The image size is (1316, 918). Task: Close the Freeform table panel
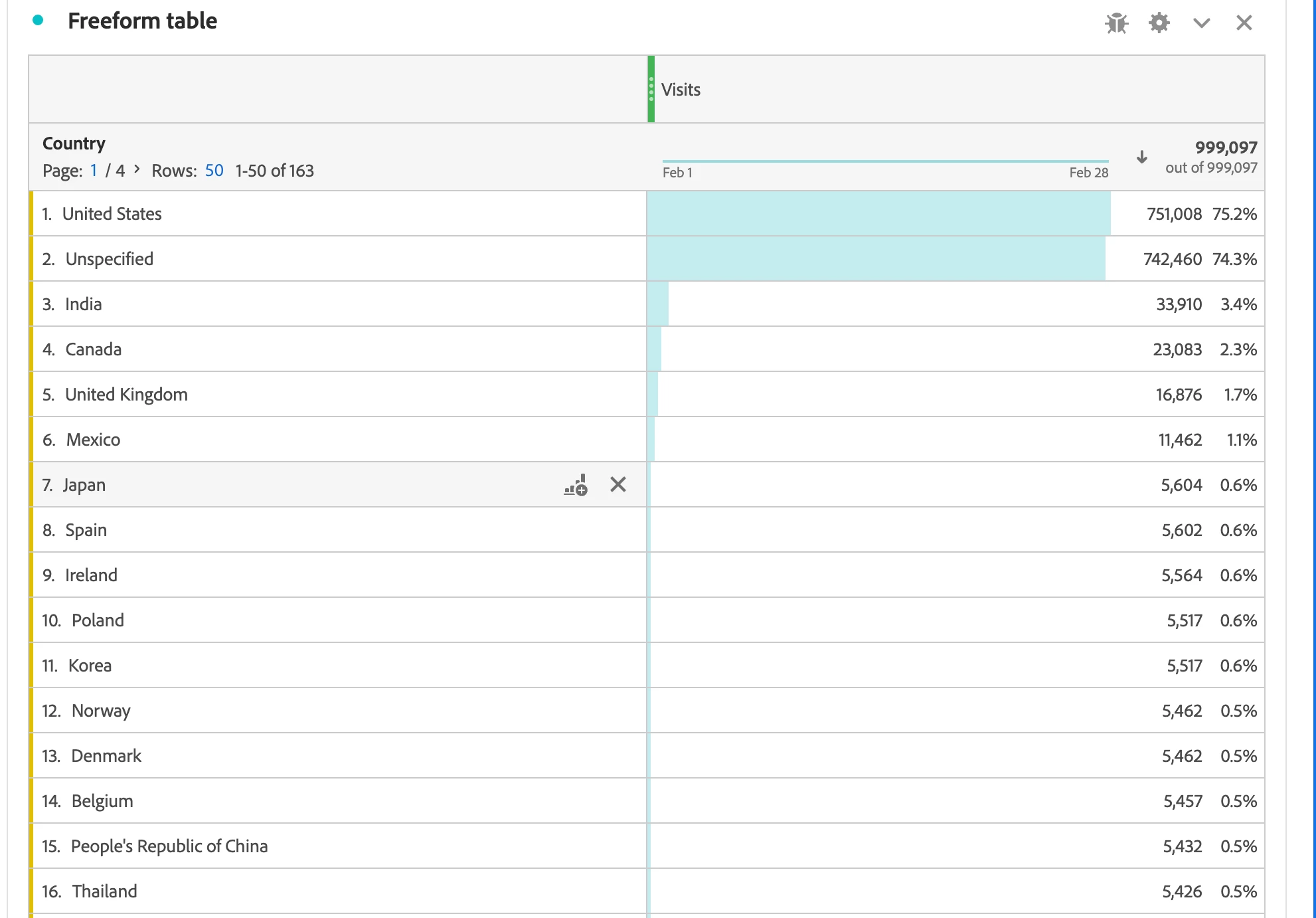(x=1244, y=23)
